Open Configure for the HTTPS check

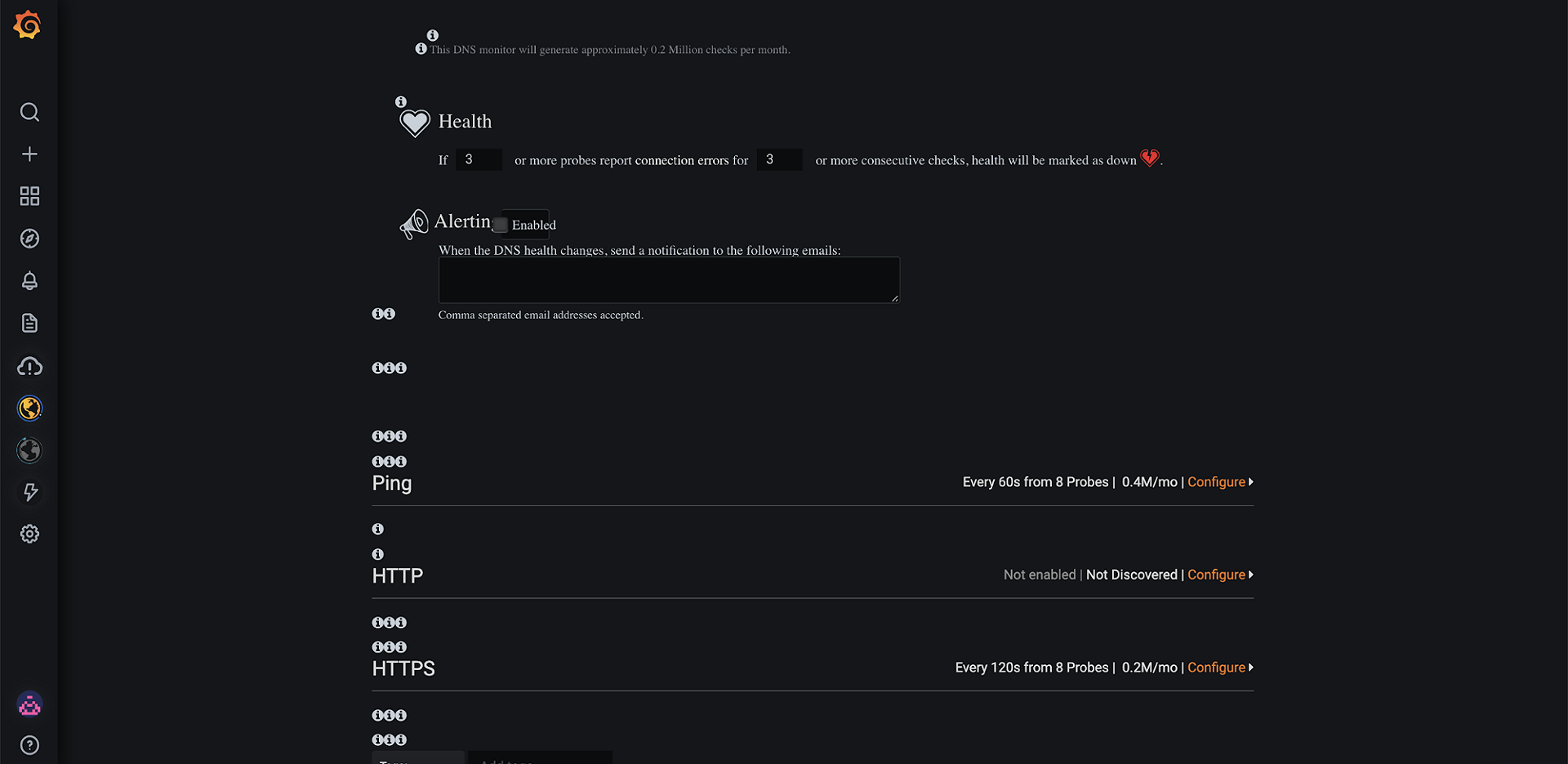1217,668
